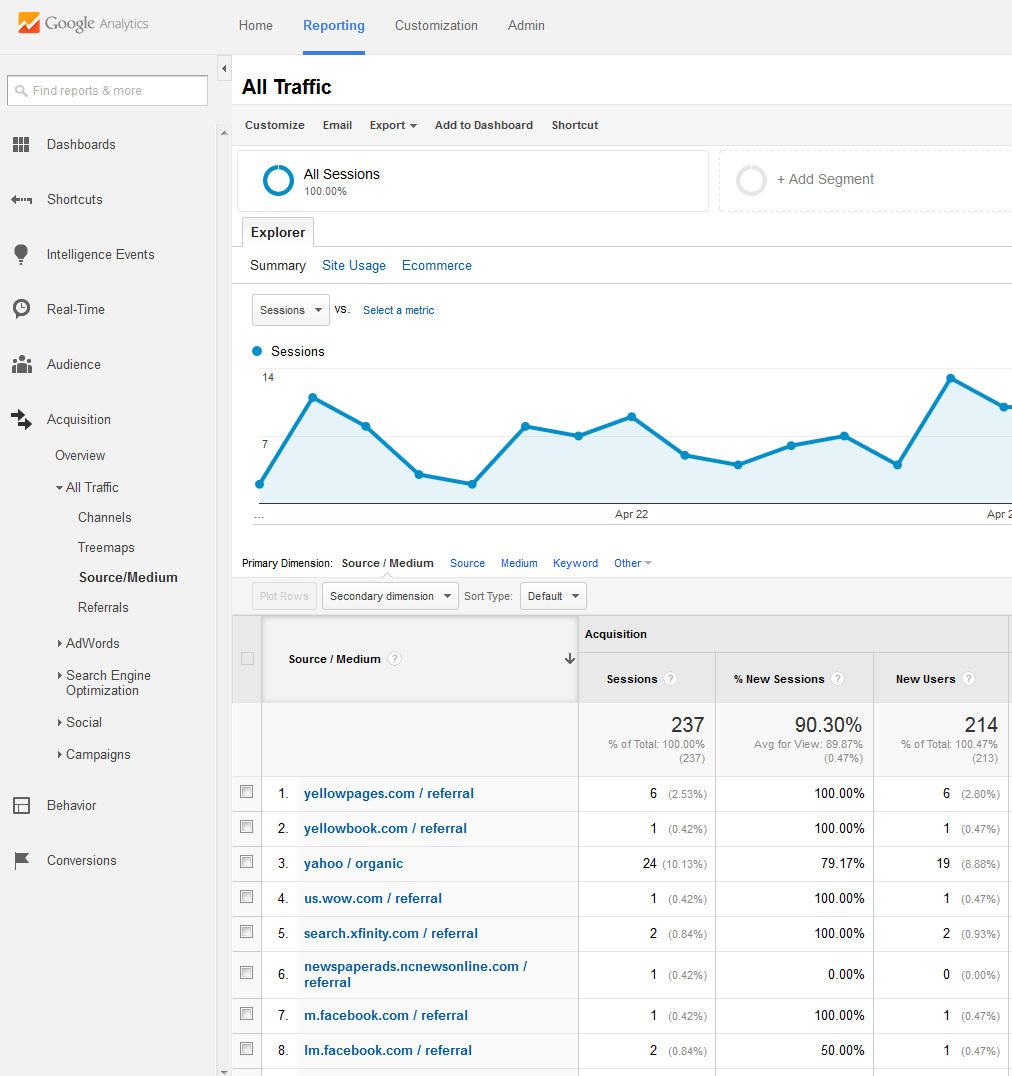1012x1076 pixels.
Task: Click the sidebar scroll up arrow
Action: pyautogui.click(x=224, y=133)
